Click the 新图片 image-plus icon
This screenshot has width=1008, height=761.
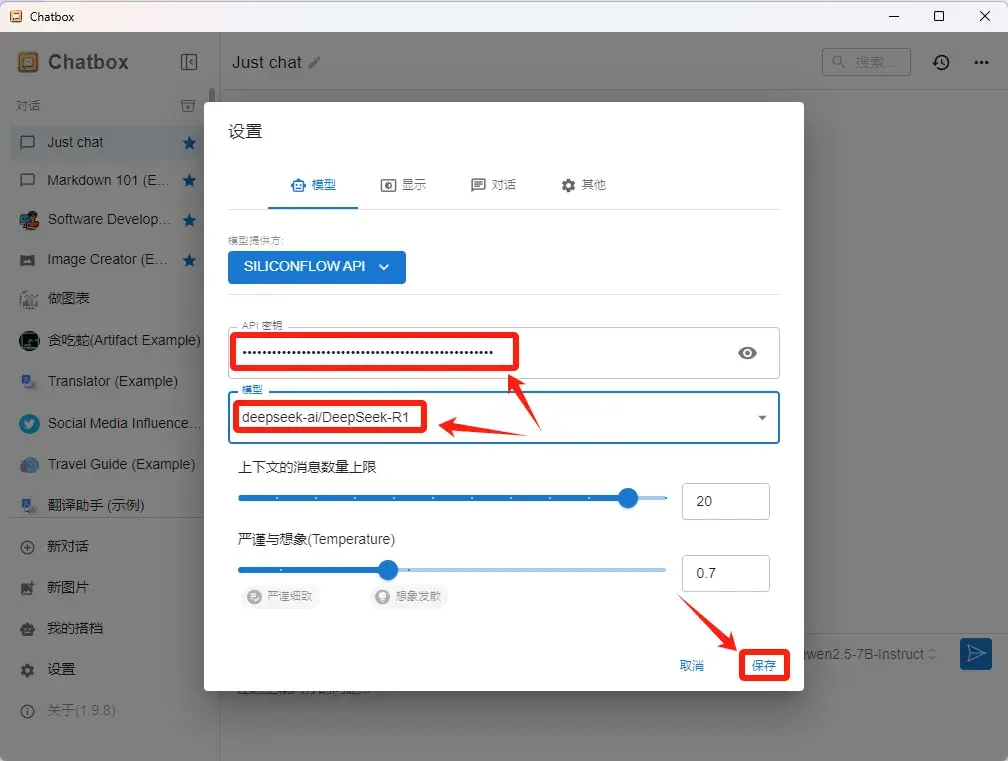[x=27, y=588]
